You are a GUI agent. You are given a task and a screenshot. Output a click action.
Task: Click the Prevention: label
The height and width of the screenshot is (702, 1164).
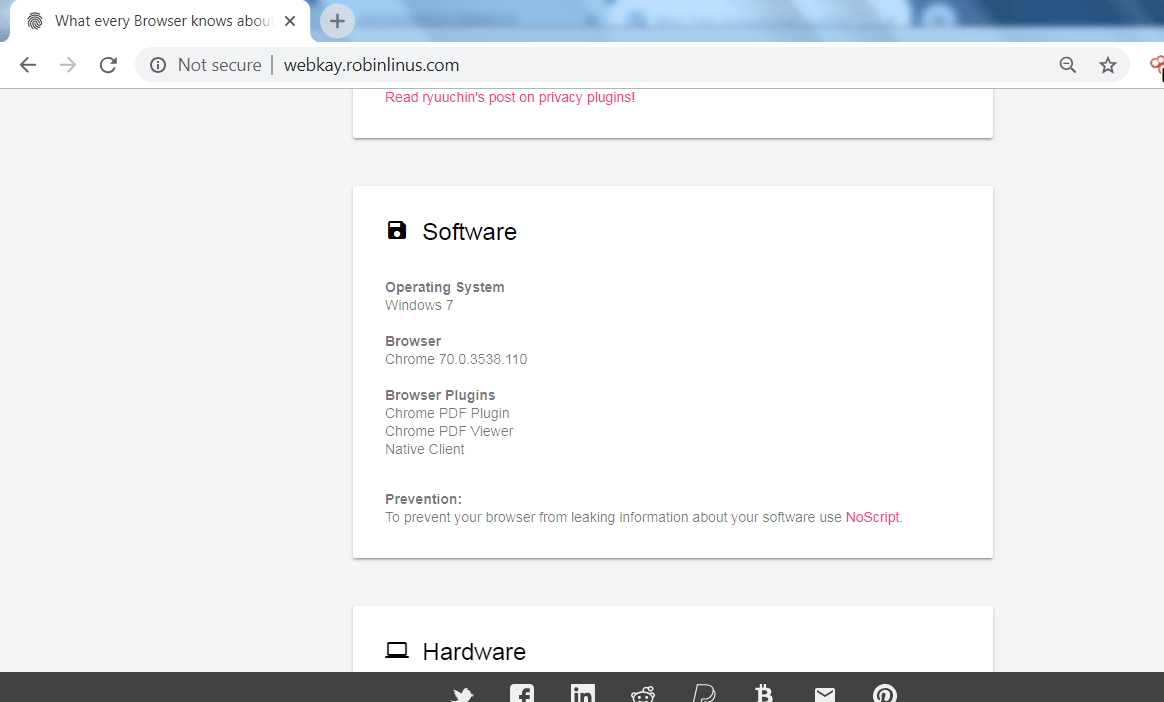pos(423,499)
